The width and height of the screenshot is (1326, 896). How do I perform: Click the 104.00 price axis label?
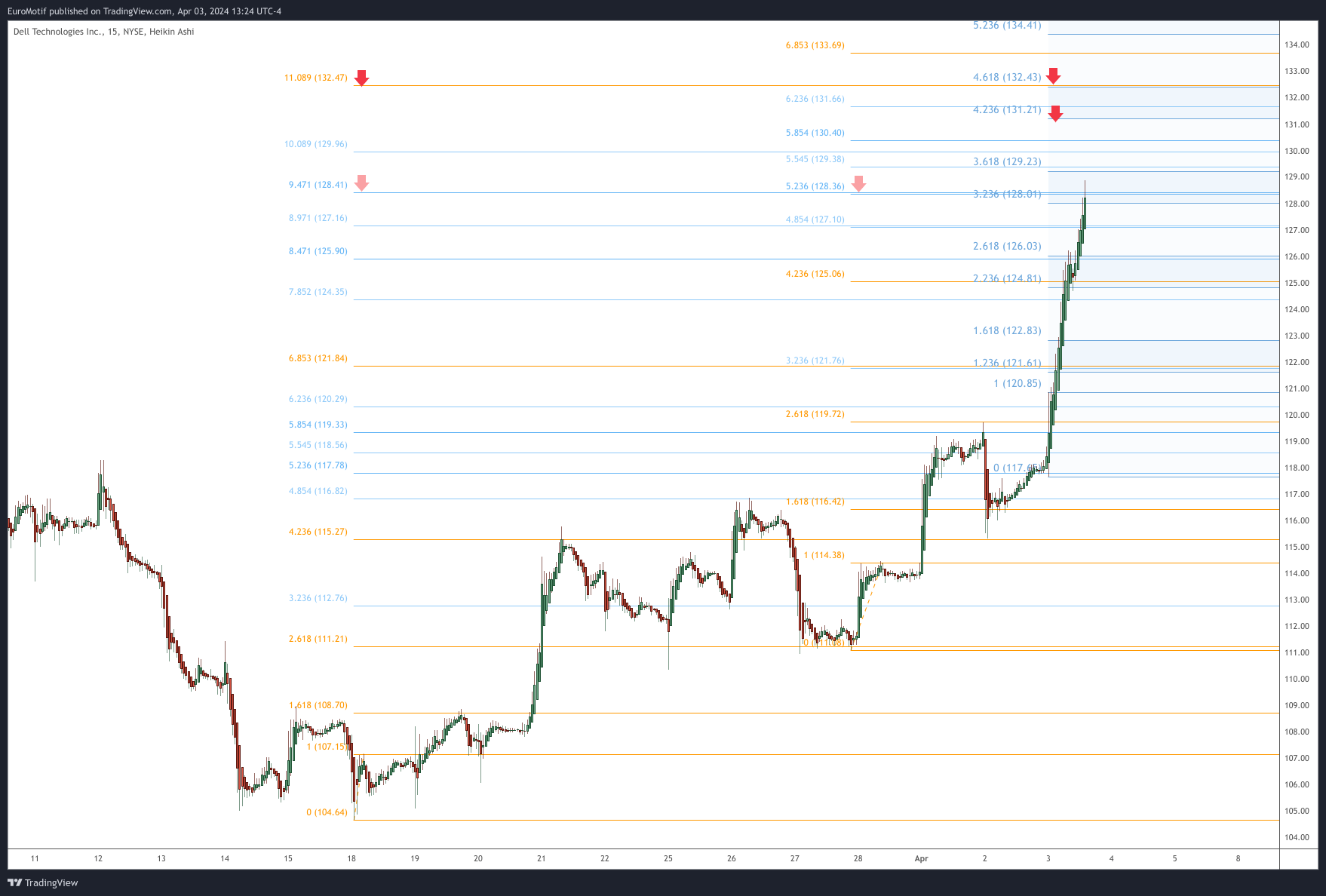[1297, 837]
